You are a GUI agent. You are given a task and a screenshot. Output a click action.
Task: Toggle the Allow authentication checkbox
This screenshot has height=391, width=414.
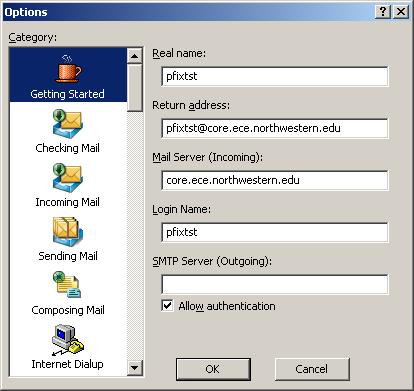[167, 306]
